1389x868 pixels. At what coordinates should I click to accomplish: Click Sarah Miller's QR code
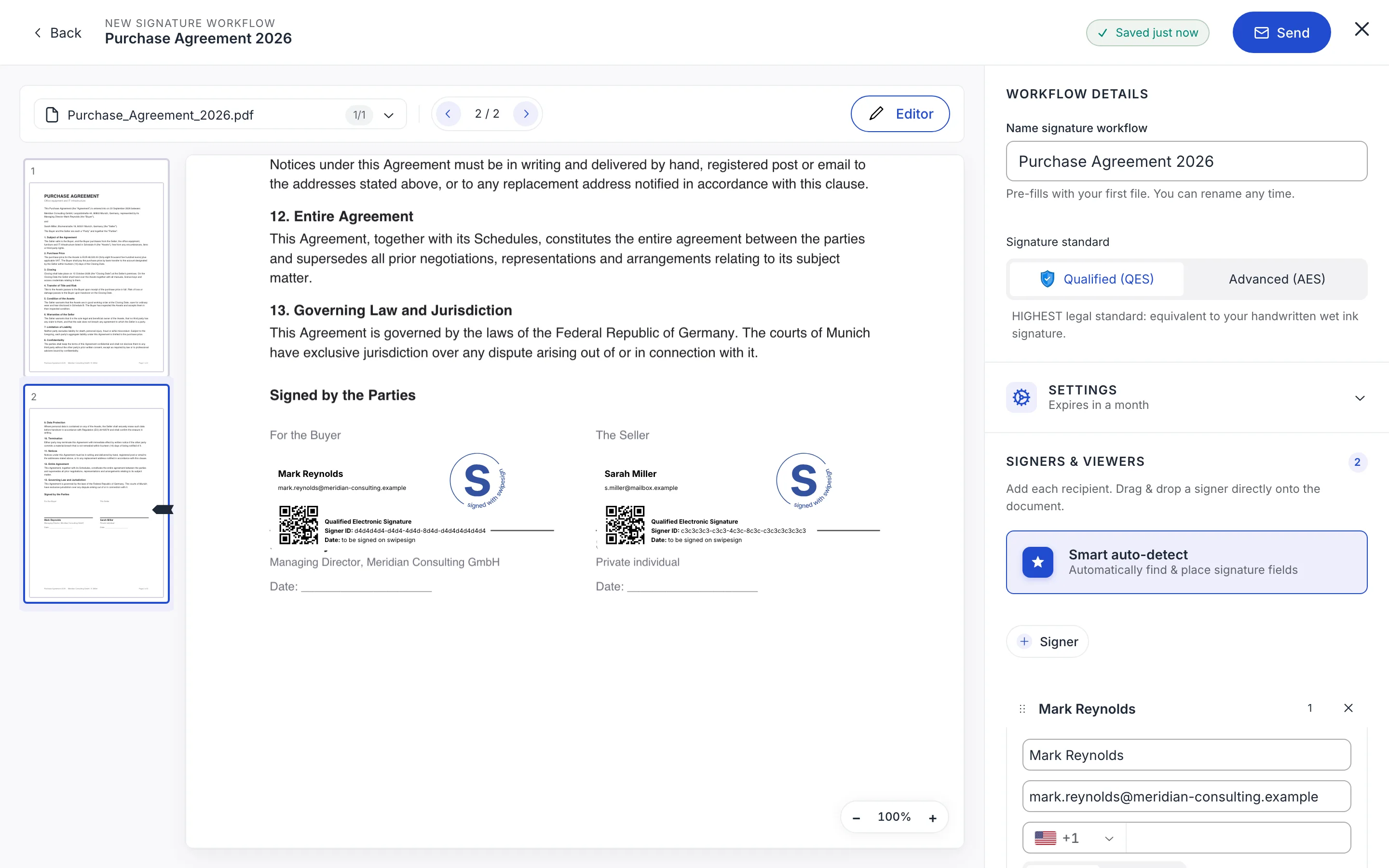click(x=625, y=525)
